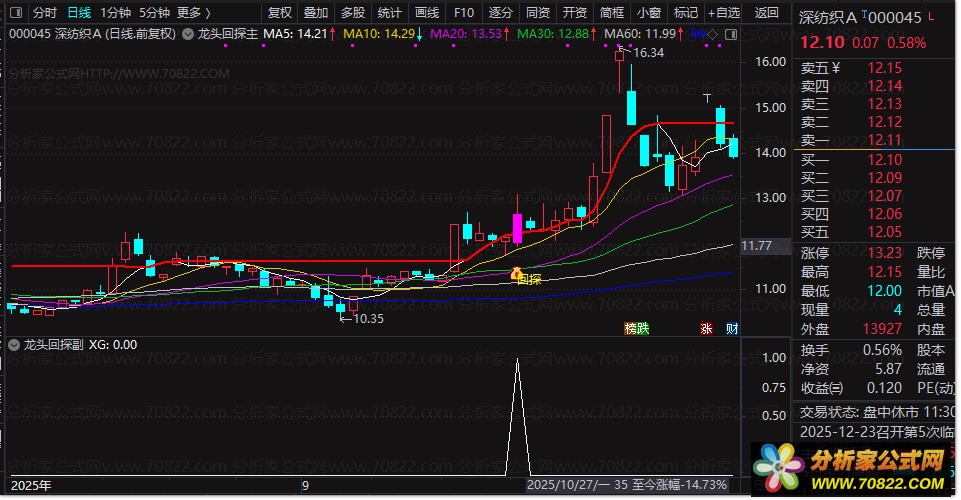Click the 返回 back button

[766, 13]
